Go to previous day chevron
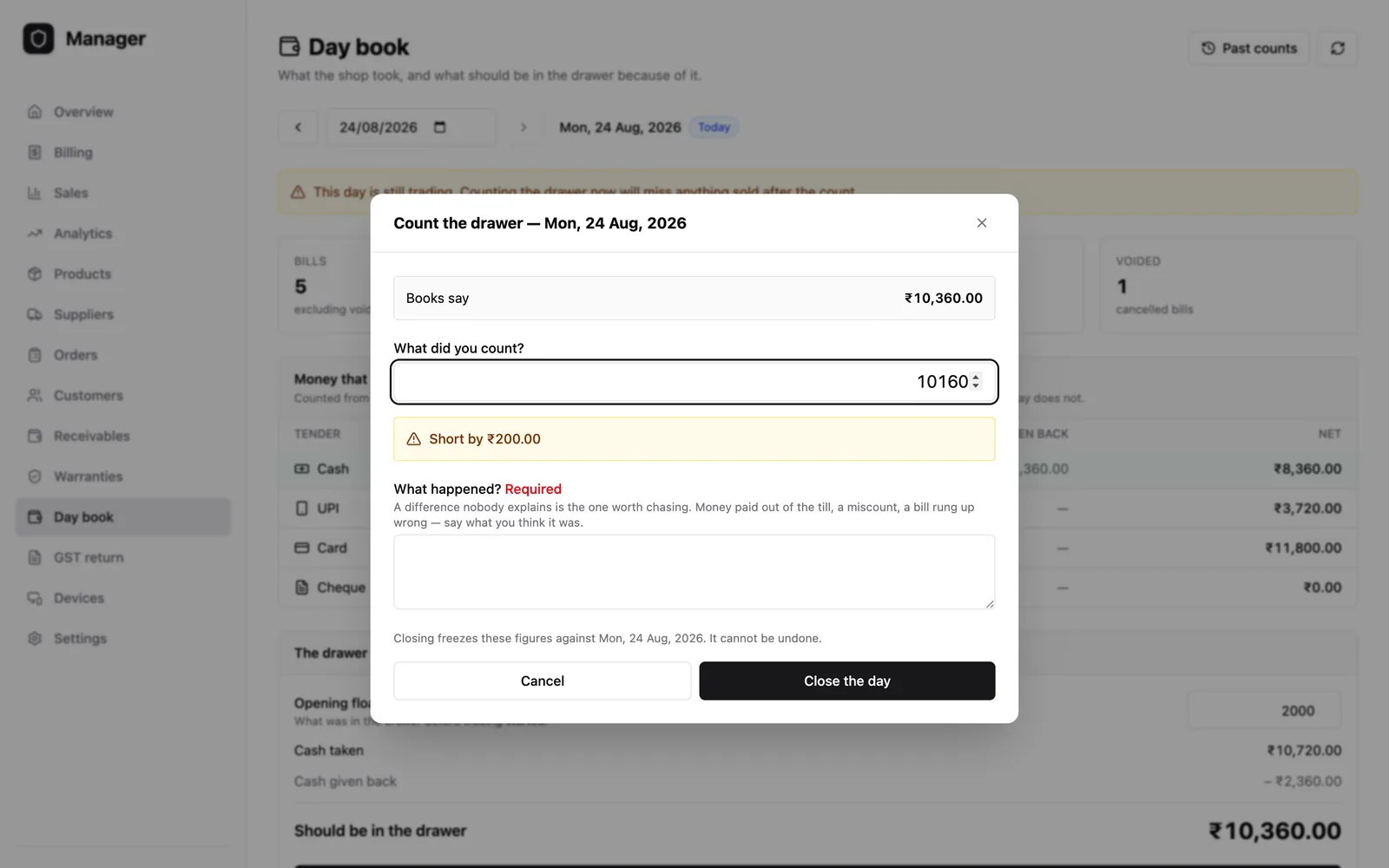The height and width of the screenshot is (868, 1389). click(298, 128)
